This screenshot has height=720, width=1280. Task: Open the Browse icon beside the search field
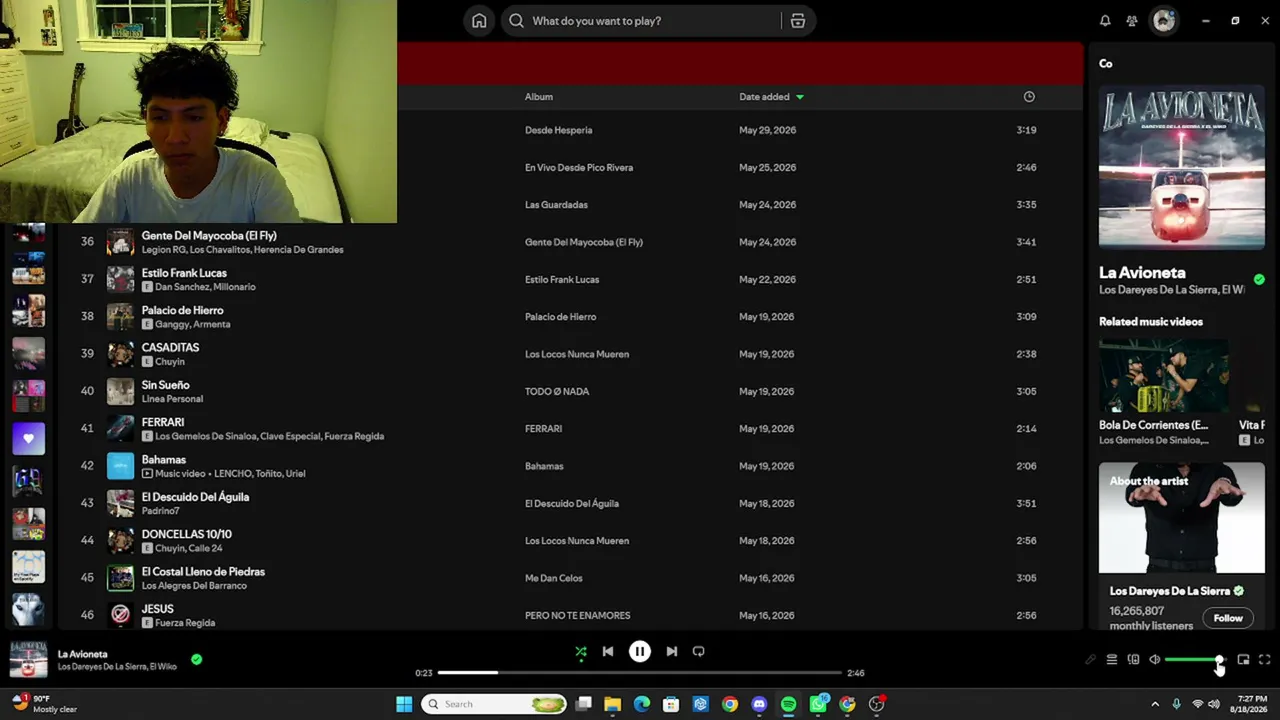tap(798, 21)
